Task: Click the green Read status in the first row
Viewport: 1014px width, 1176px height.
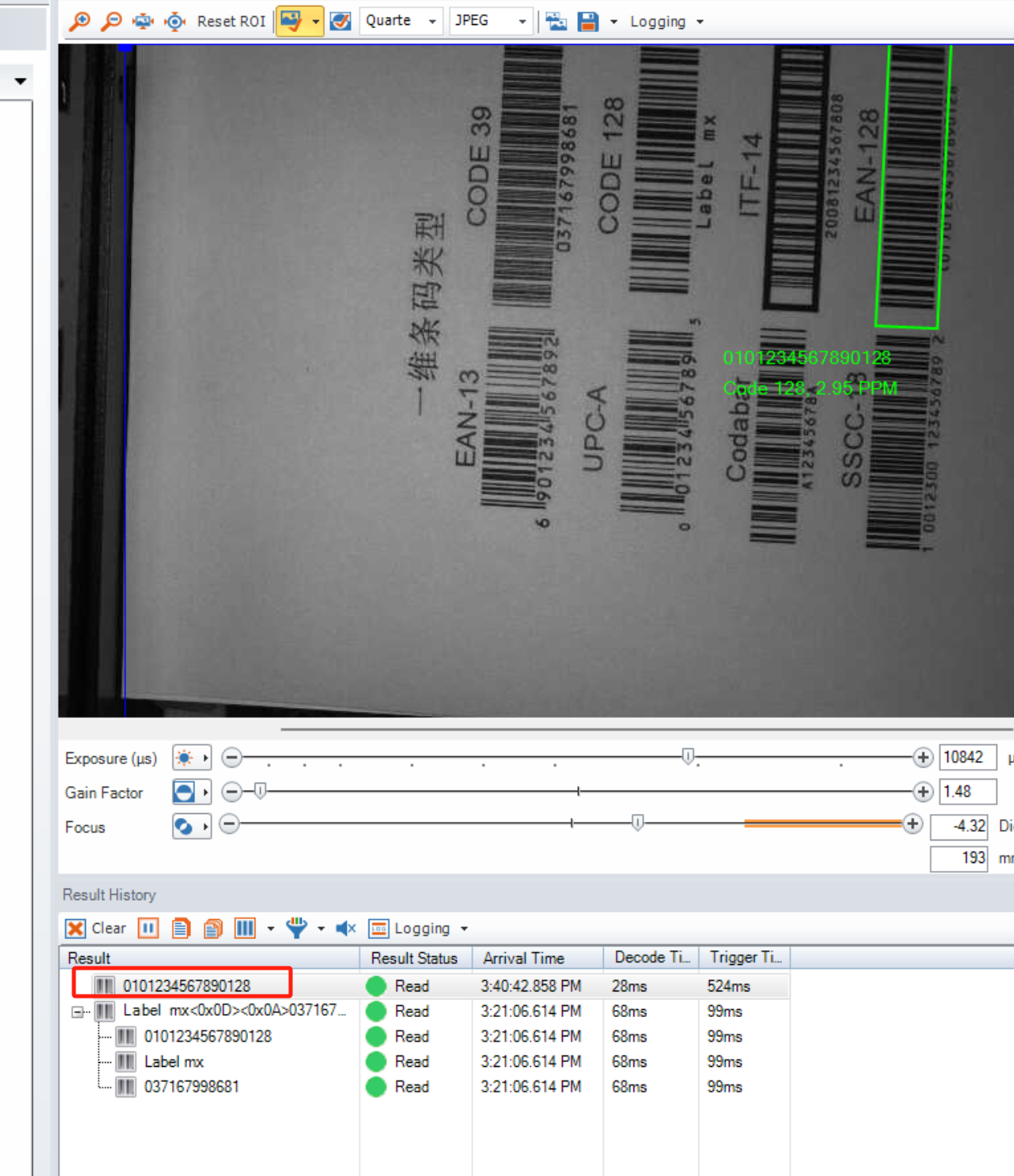Action: (397, 986)
